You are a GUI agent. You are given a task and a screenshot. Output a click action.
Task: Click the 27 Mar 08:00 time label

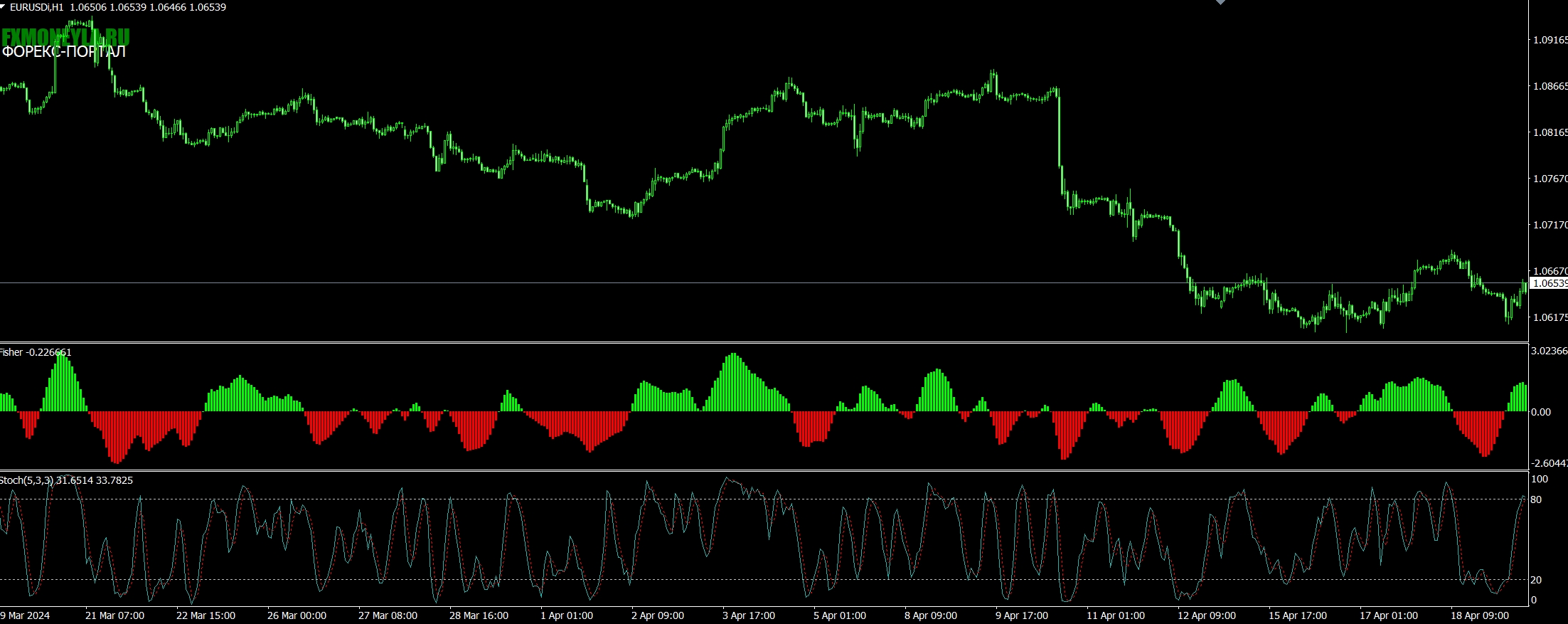click(x=388, y=615)
